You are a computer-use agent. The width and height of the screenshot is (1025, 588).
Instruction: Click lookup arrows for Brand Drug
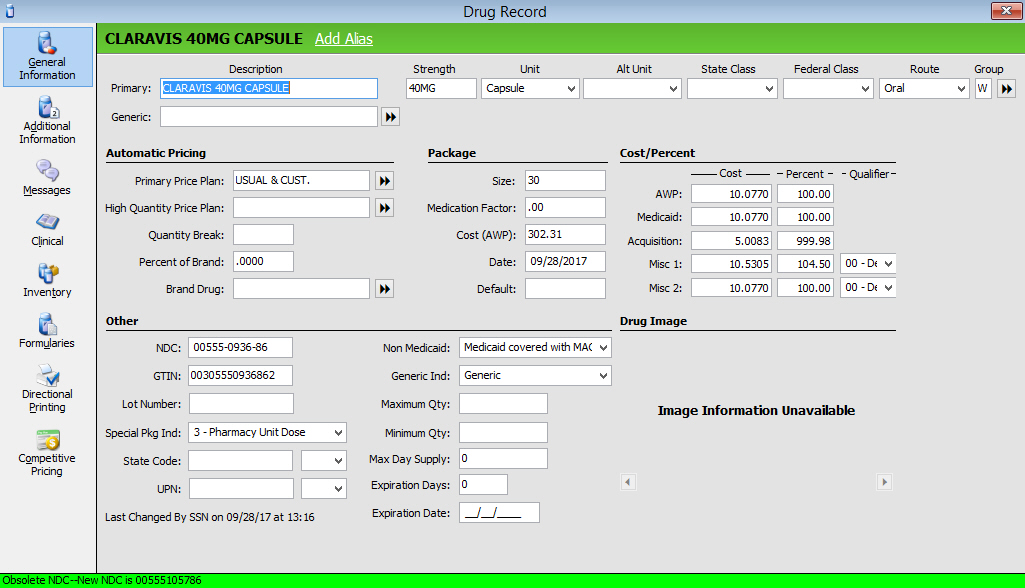(x=384, y=289)
